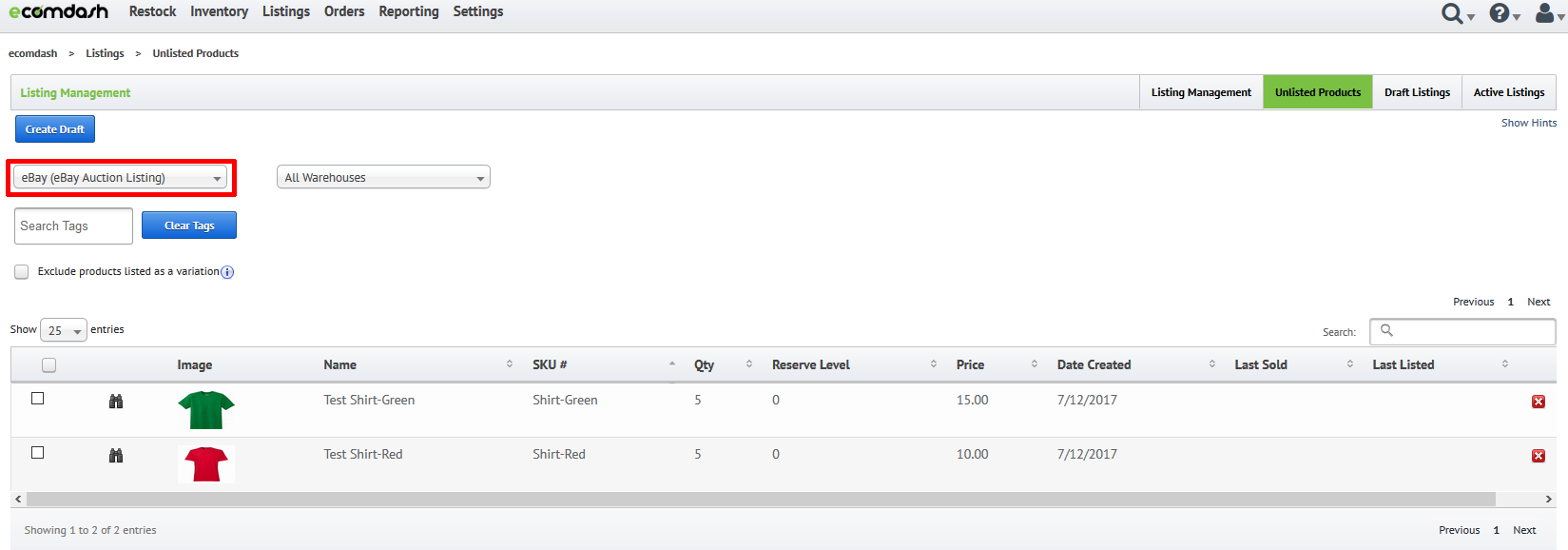Switch to the Listing Management tab
The image size is (1568, 550).
[x=1201, y=92]
